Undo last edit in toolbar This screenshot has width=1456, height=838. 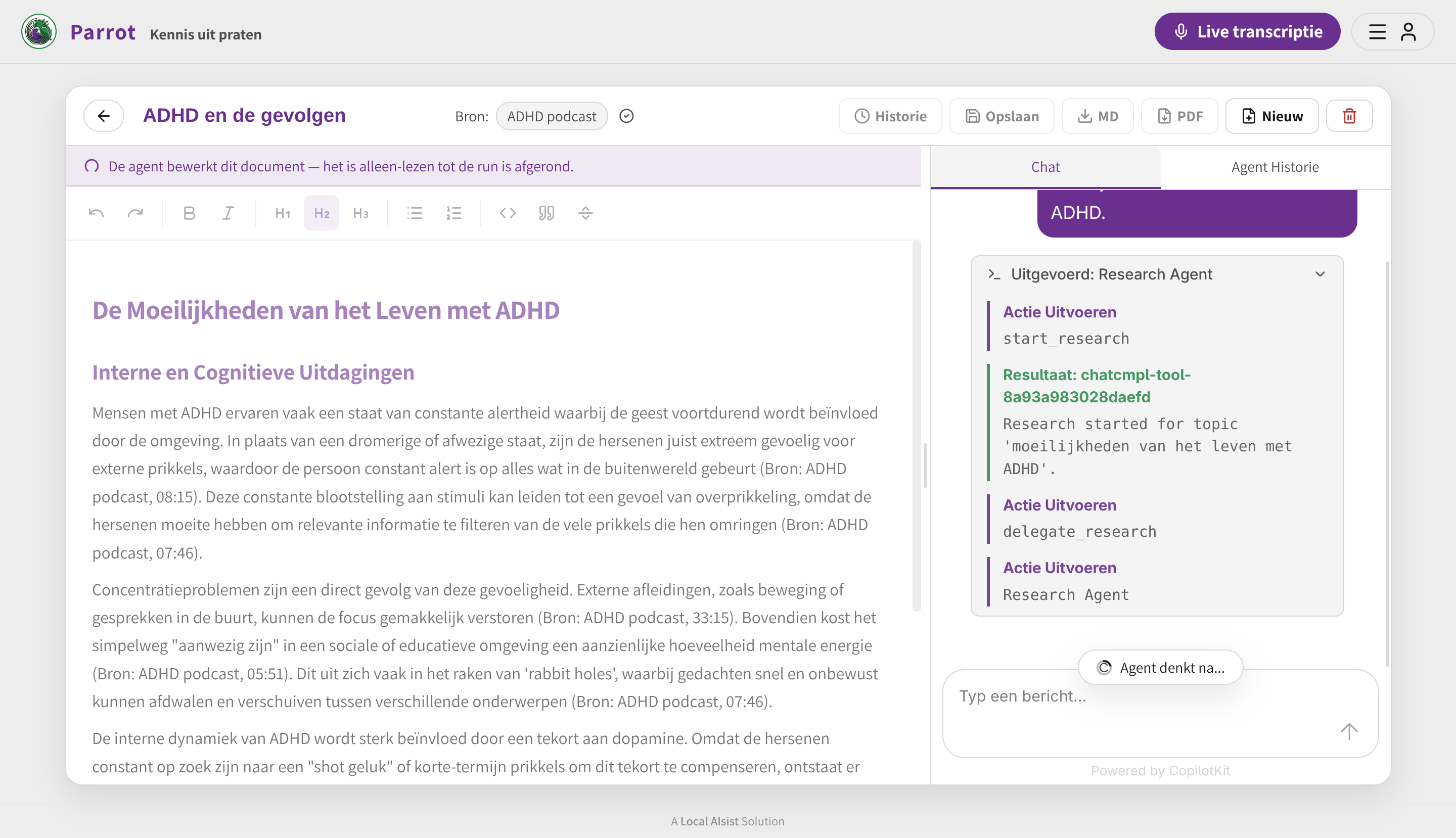[96, 213]
